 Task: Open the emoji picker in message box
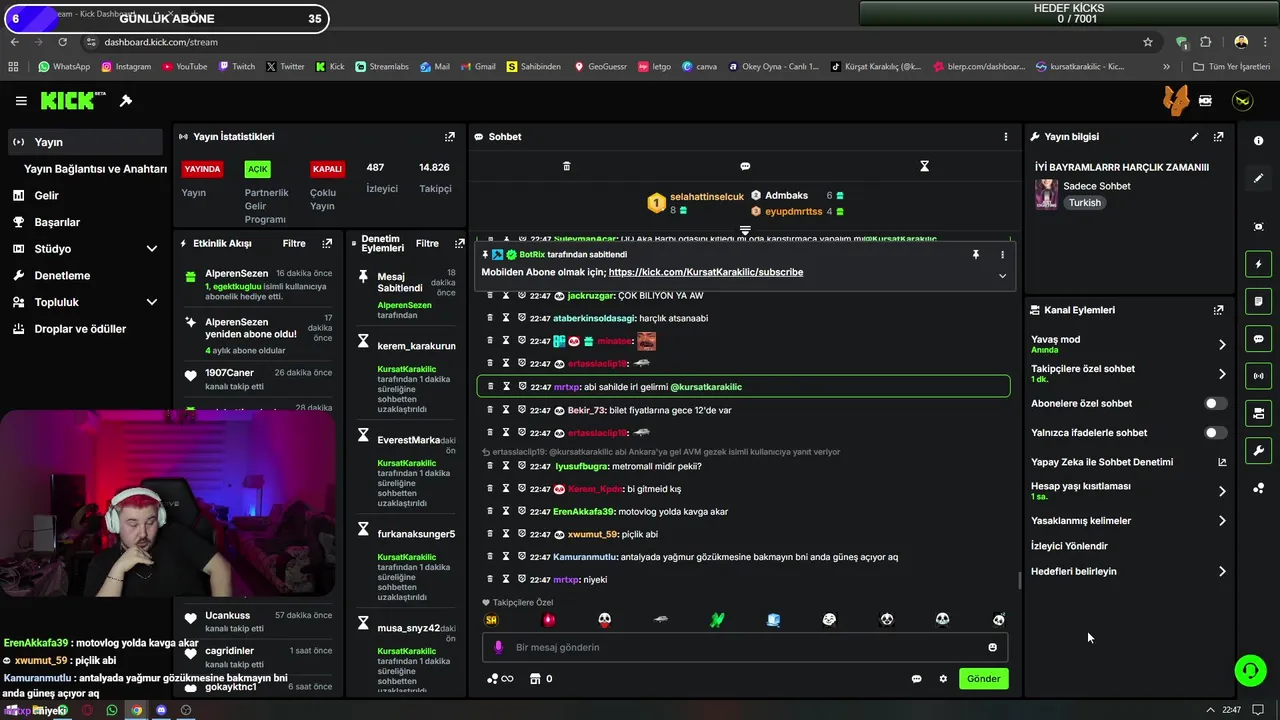click(x=992, y=647)
